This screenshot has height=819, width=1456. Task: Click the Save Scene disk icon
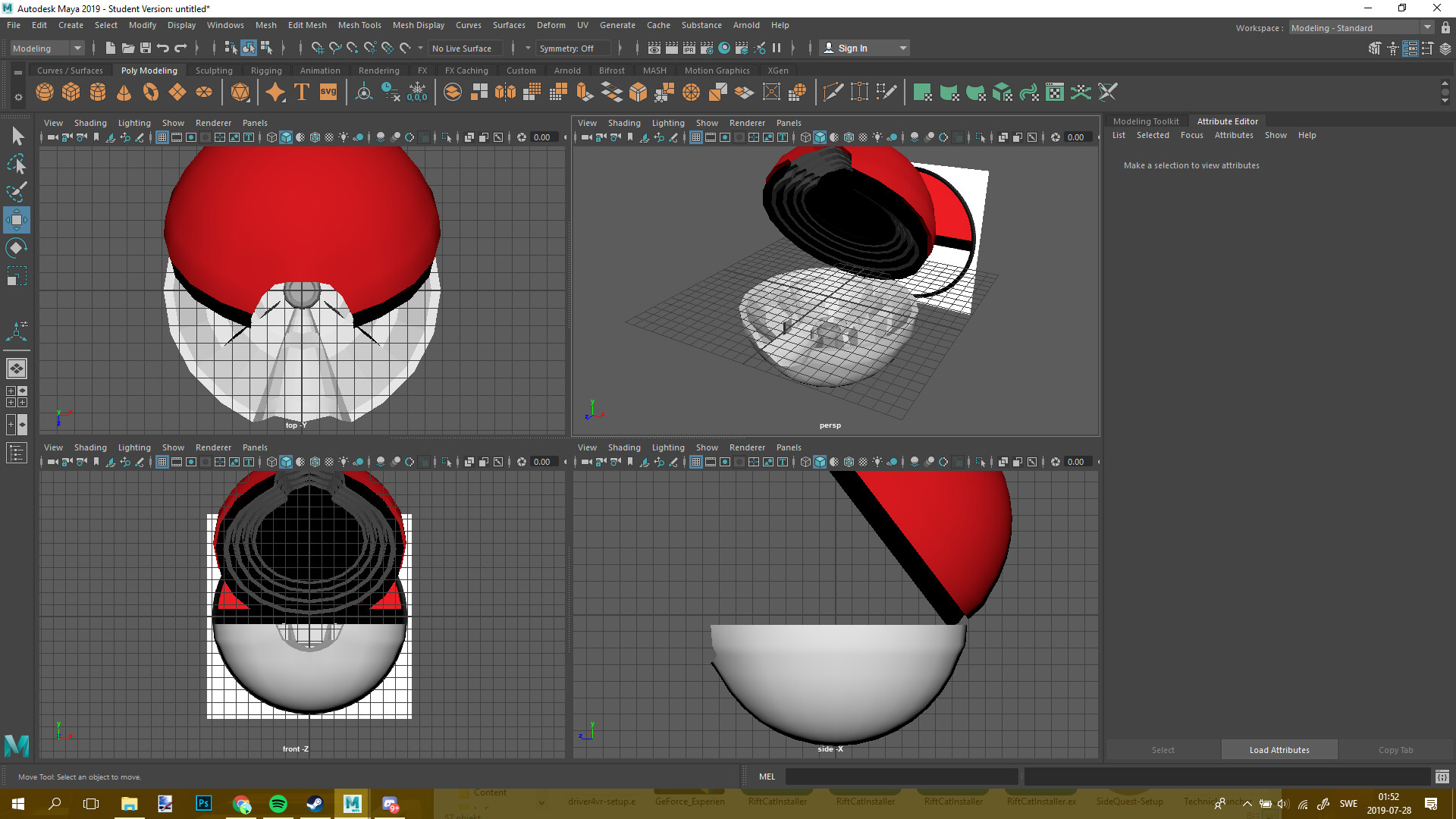(146, 48)
